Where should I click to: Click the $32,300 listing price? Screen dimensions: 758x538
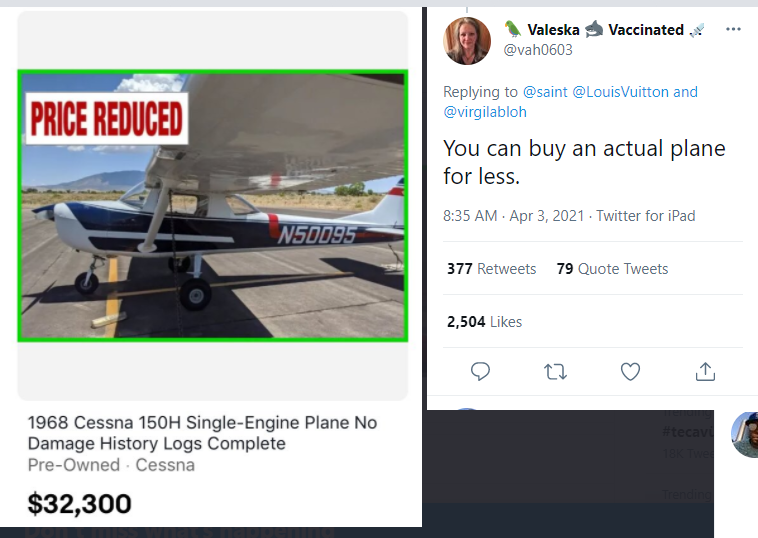[x=80, y=503]
